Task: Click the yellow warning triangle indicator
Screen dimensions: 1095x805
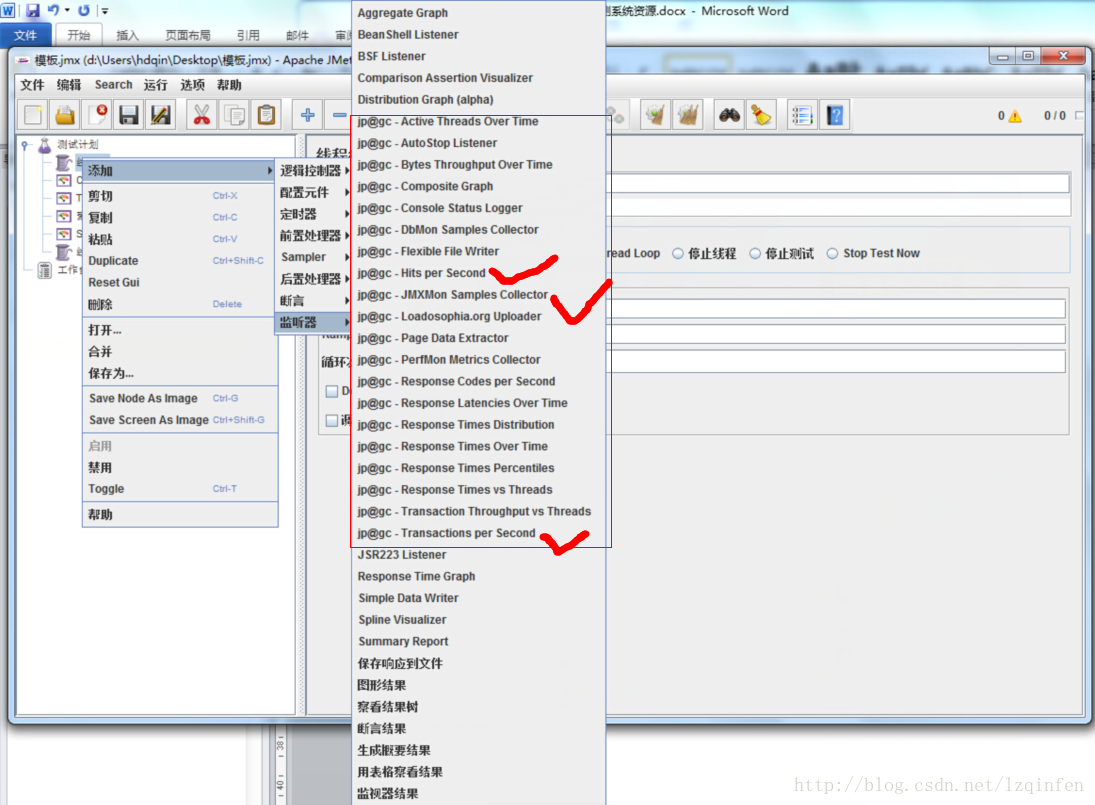Action: 1015,117
